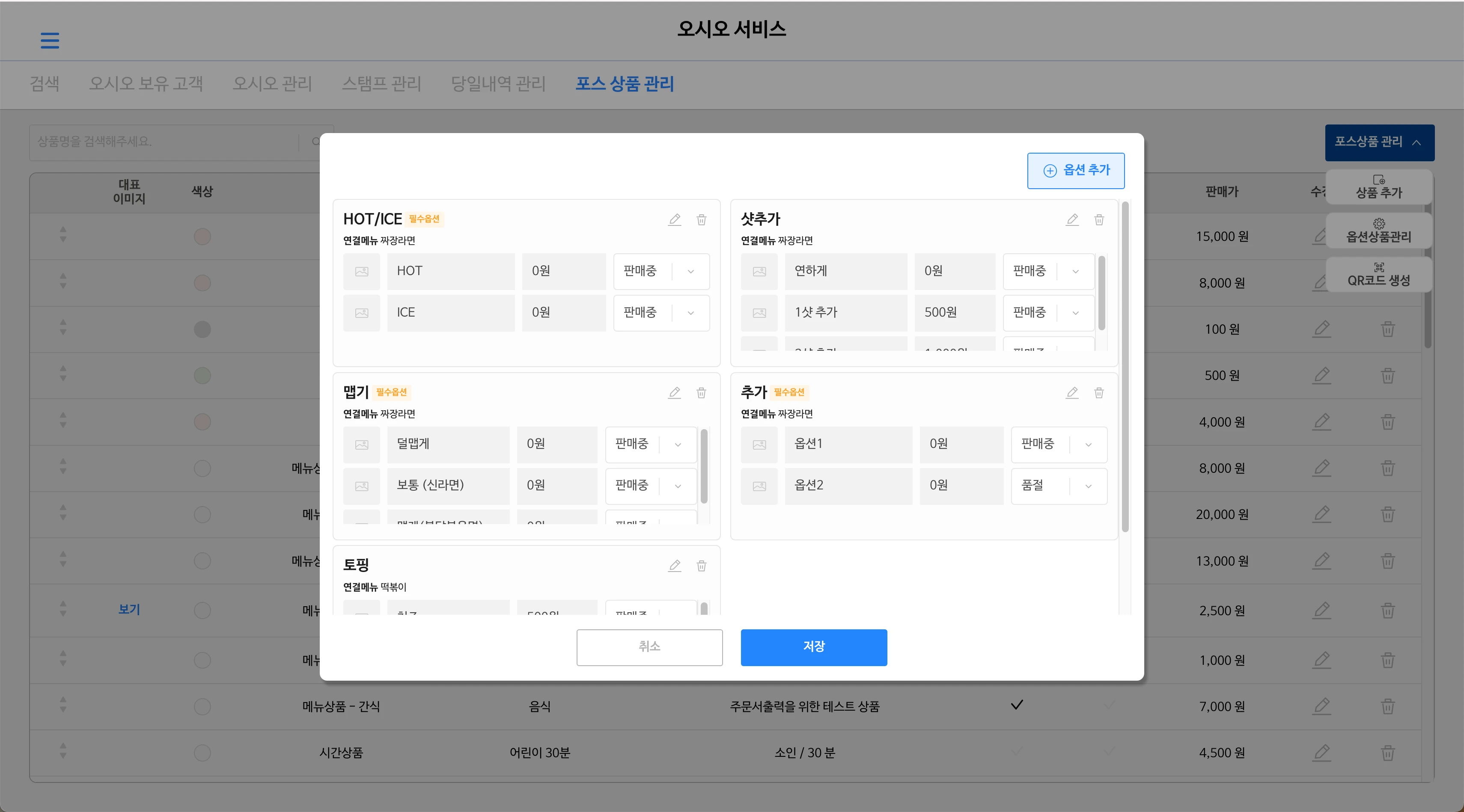Click image placeholder for 덜맵게 option
Screen dimensions: 1464x812
pyautogui.click(x=361, y=445)
